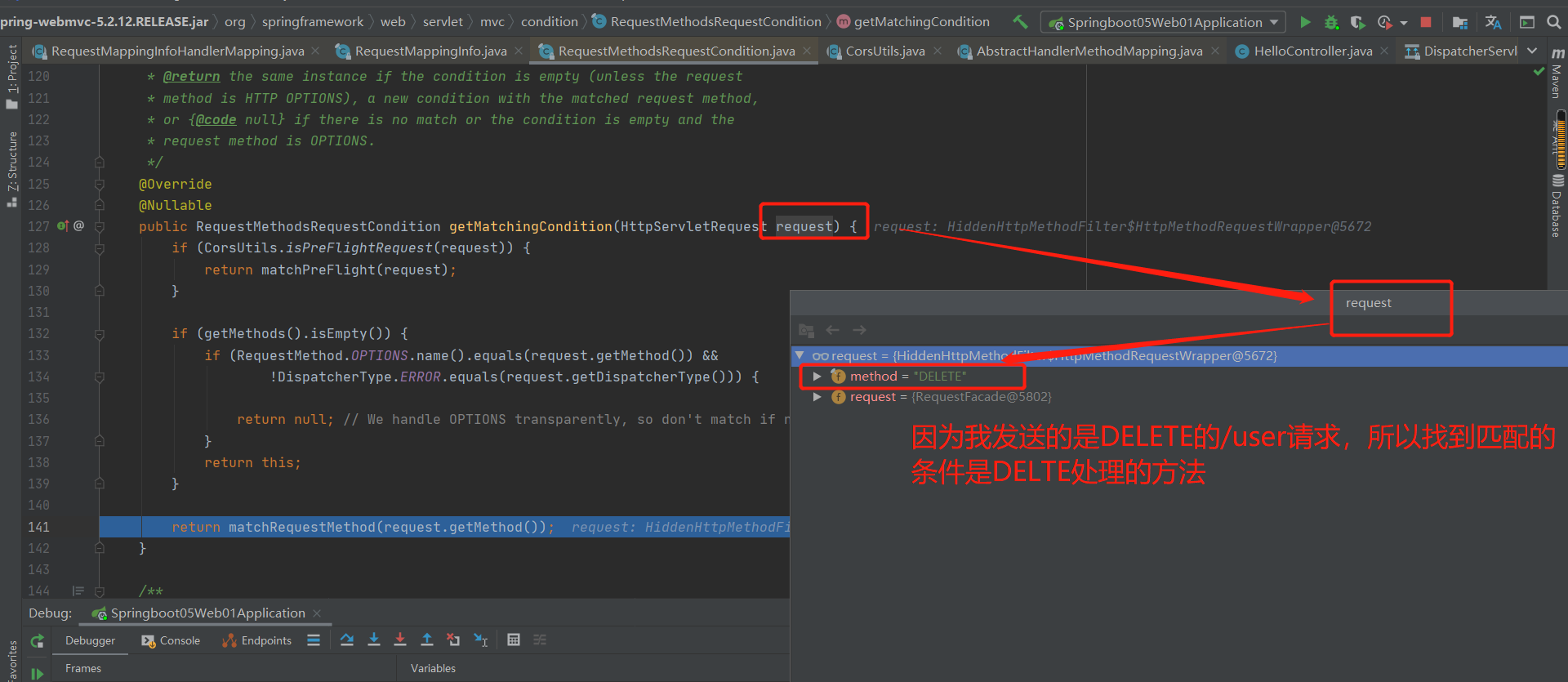
Task: Click the getMatchingCondition breadcrumb
Action: [913, 22]
